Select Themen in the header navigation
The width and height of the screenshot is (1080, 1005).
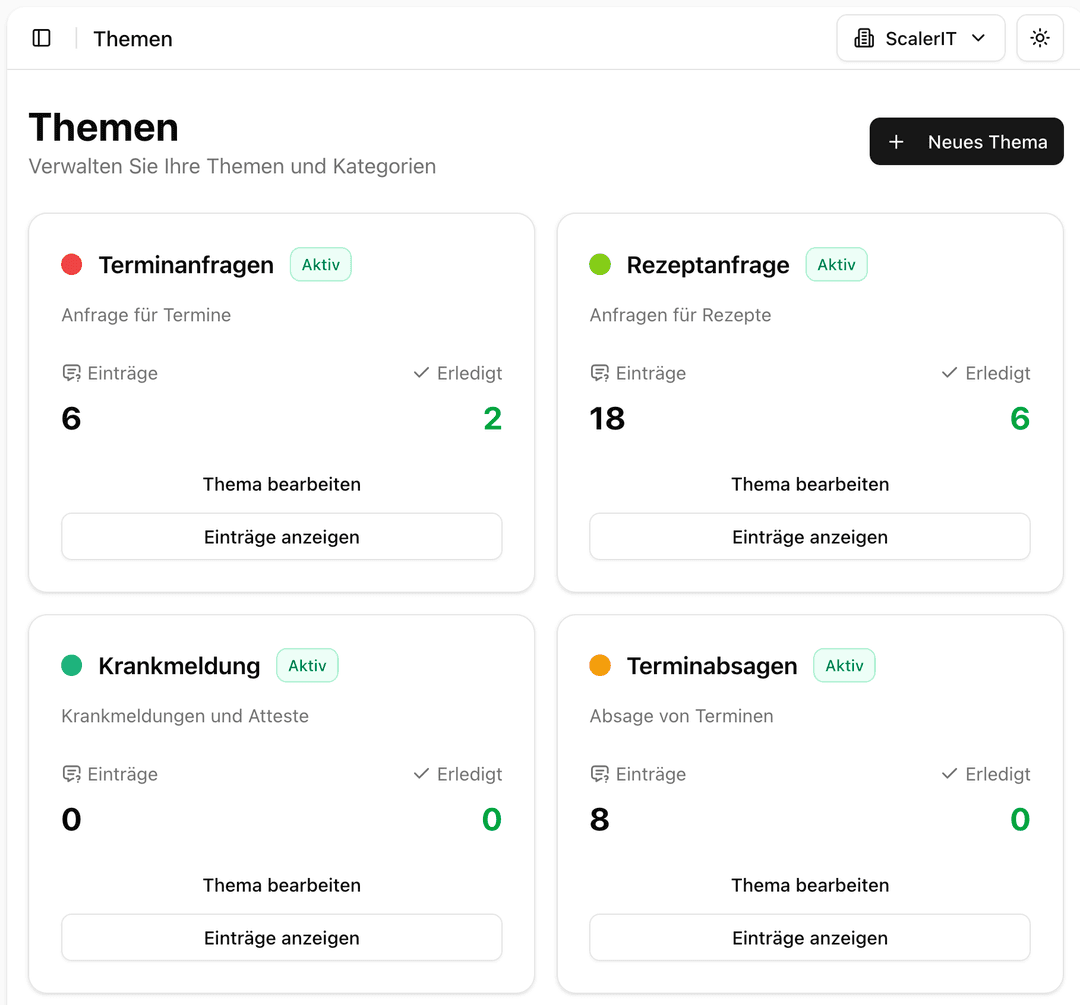tap(132, 39)
